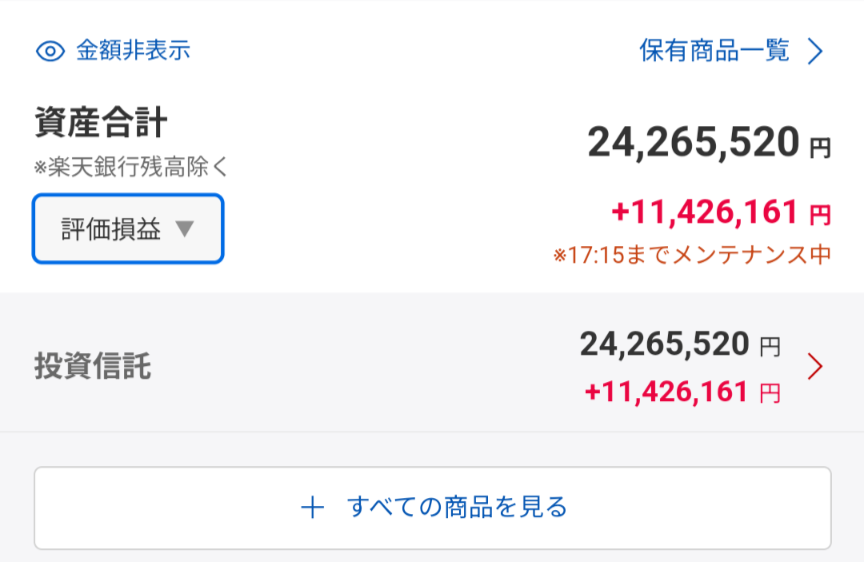This screenshot has width=864, height=562.
Task: Open the 投資信託 category label
Action: [x=92, y=367]
